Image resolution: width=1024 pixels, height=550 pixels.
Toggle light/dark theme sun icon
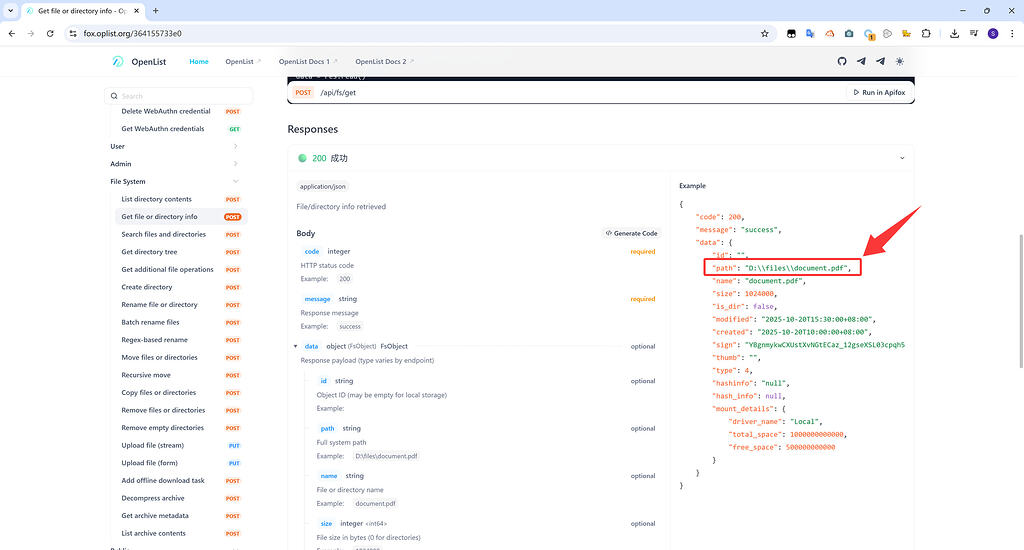tap(900, 61)
